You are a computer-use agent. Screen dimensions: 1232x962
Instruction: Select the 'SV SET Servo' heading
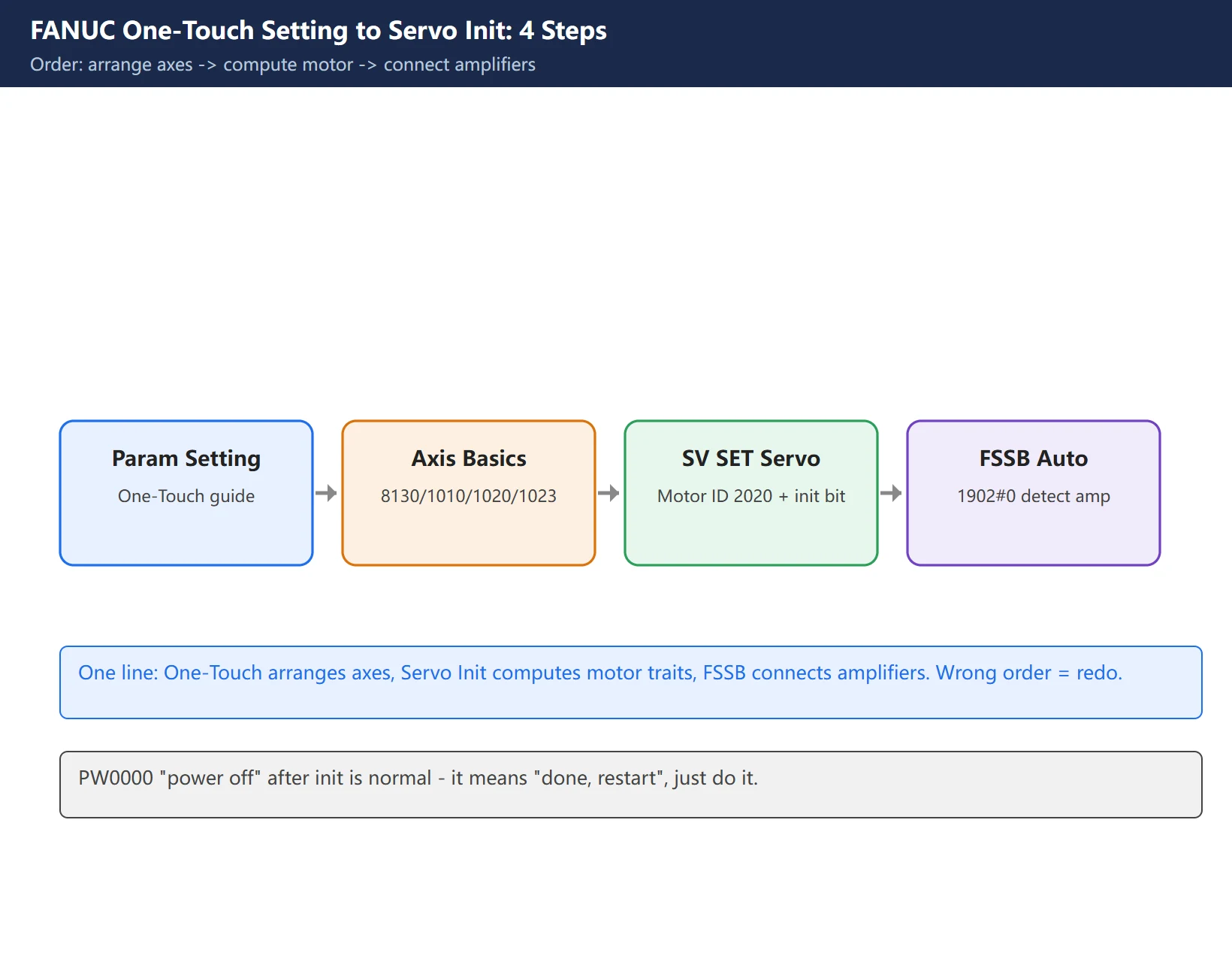coord(751,458)
